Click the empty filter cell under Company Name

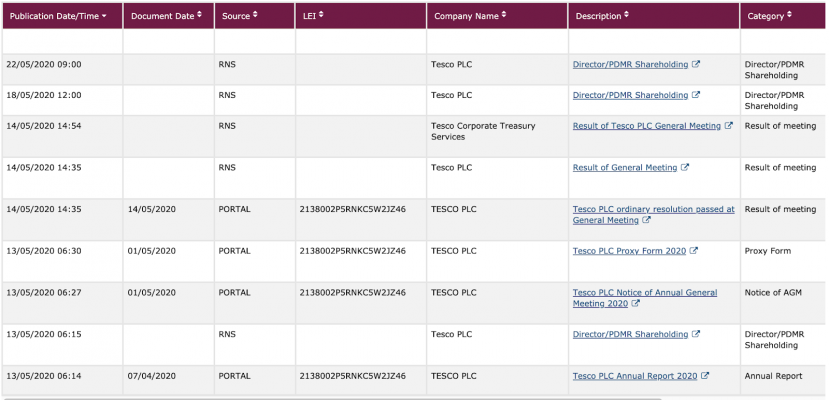point(496,42)
